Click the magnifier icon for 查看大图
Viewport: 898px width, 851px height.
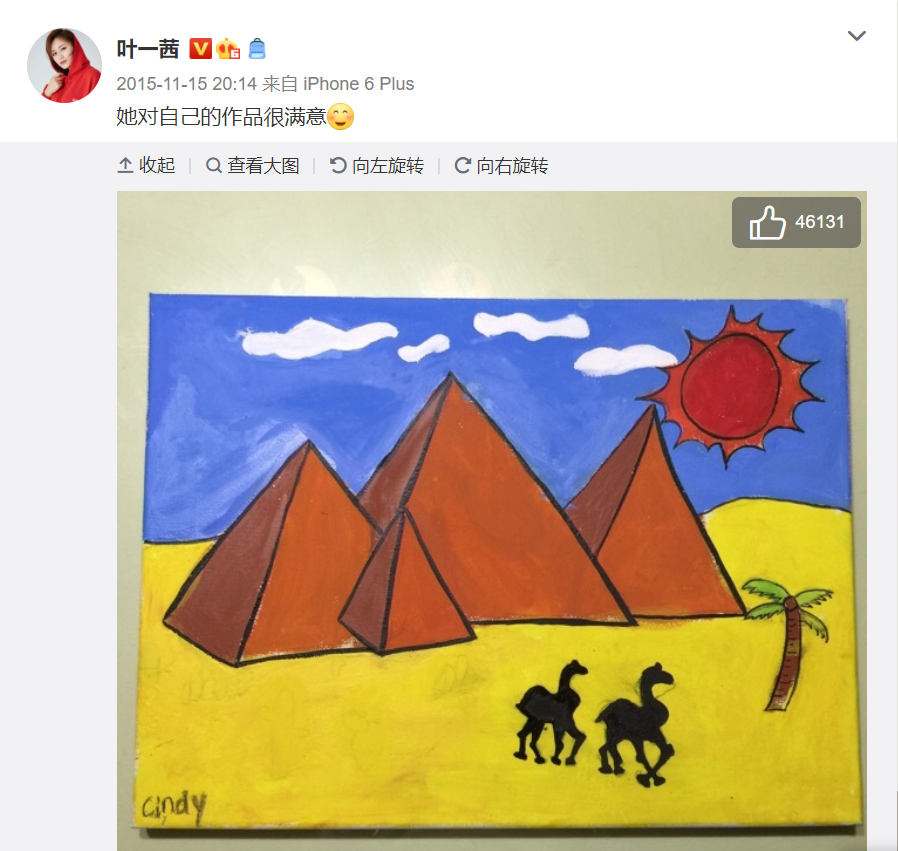point(214,166)
